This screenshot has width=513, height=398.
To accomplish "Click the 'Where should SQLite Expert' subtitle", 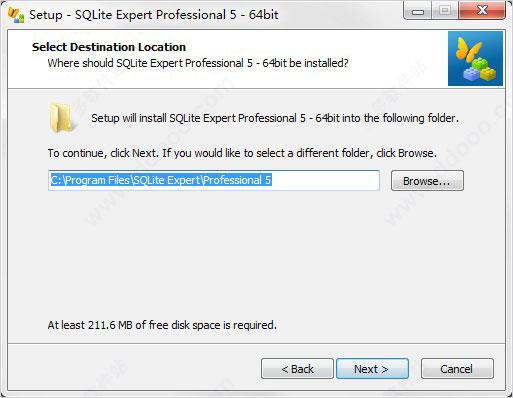I will [x=198, y=63].
